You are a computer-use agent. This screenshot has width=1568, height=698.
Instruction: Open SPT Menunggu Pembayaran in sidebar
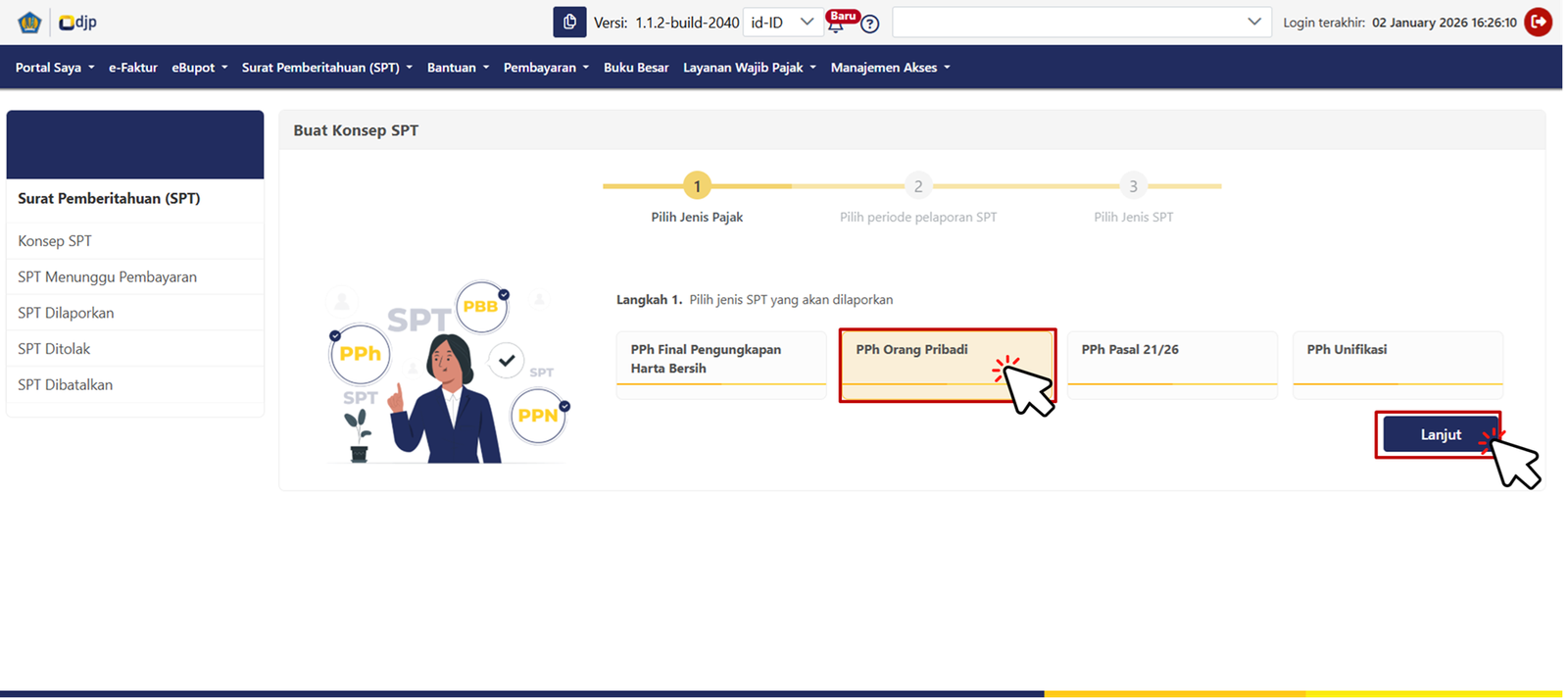[x=107, y=277]
